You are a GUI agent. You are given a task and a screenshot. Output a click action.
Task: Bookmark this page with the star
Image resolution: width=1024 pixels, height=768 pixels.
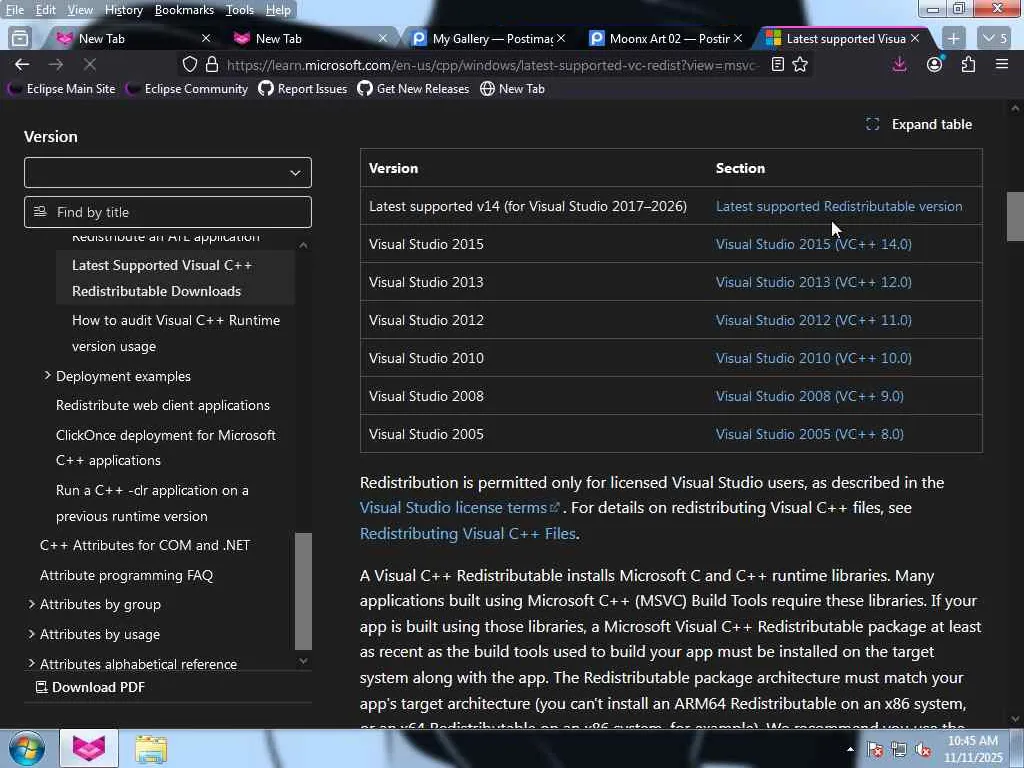coord(800,65)
